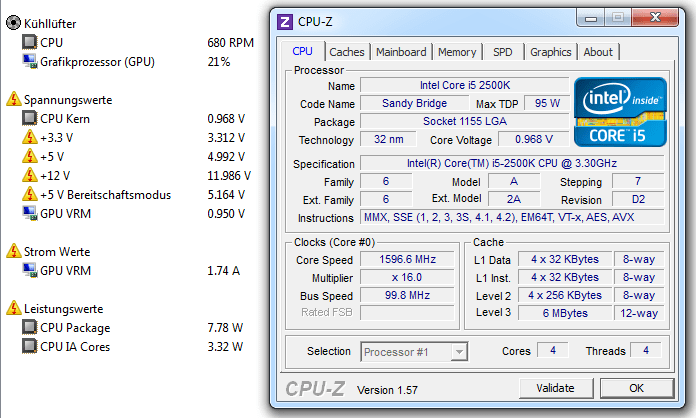Open the Graphics tab
696x418 pixels.
point(551,52)
